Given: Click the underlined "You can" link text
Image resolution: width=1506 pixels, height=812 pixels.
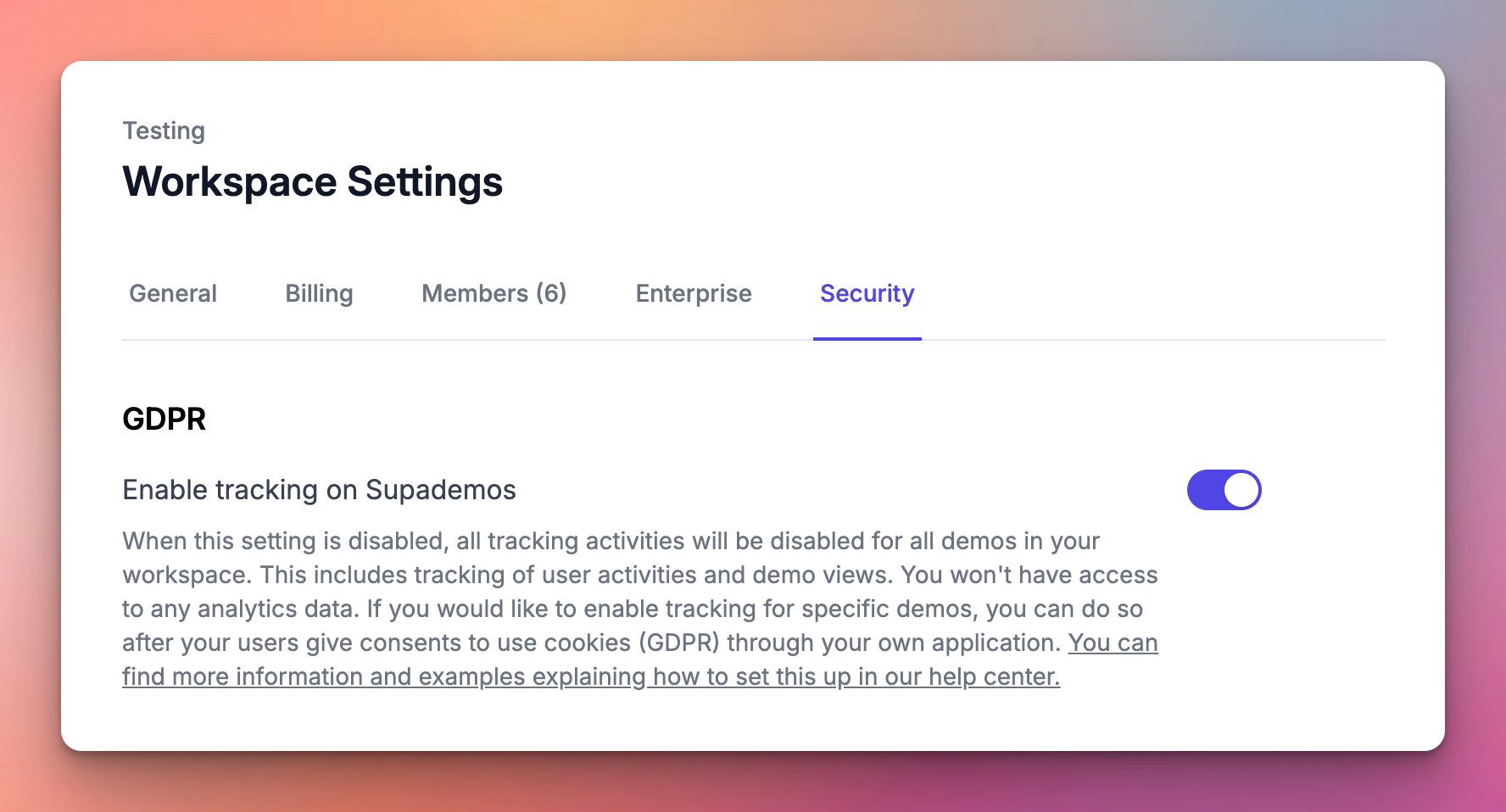Looking at the screenshot, I should [x=1113, y=642].
